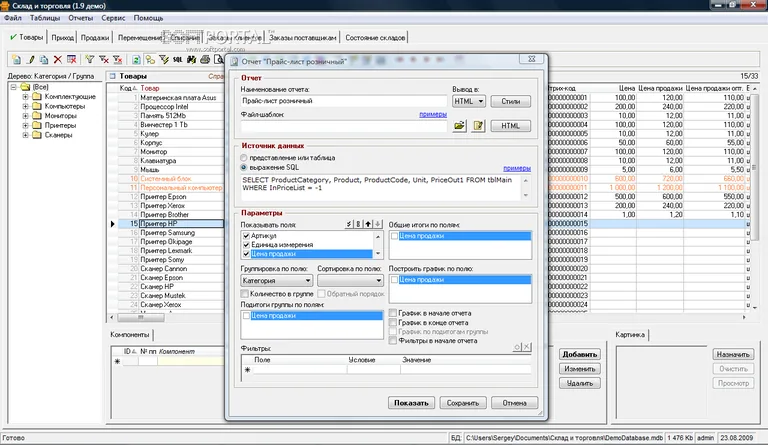Switch to the 'Продажи' tab

(x=95, y=37)
